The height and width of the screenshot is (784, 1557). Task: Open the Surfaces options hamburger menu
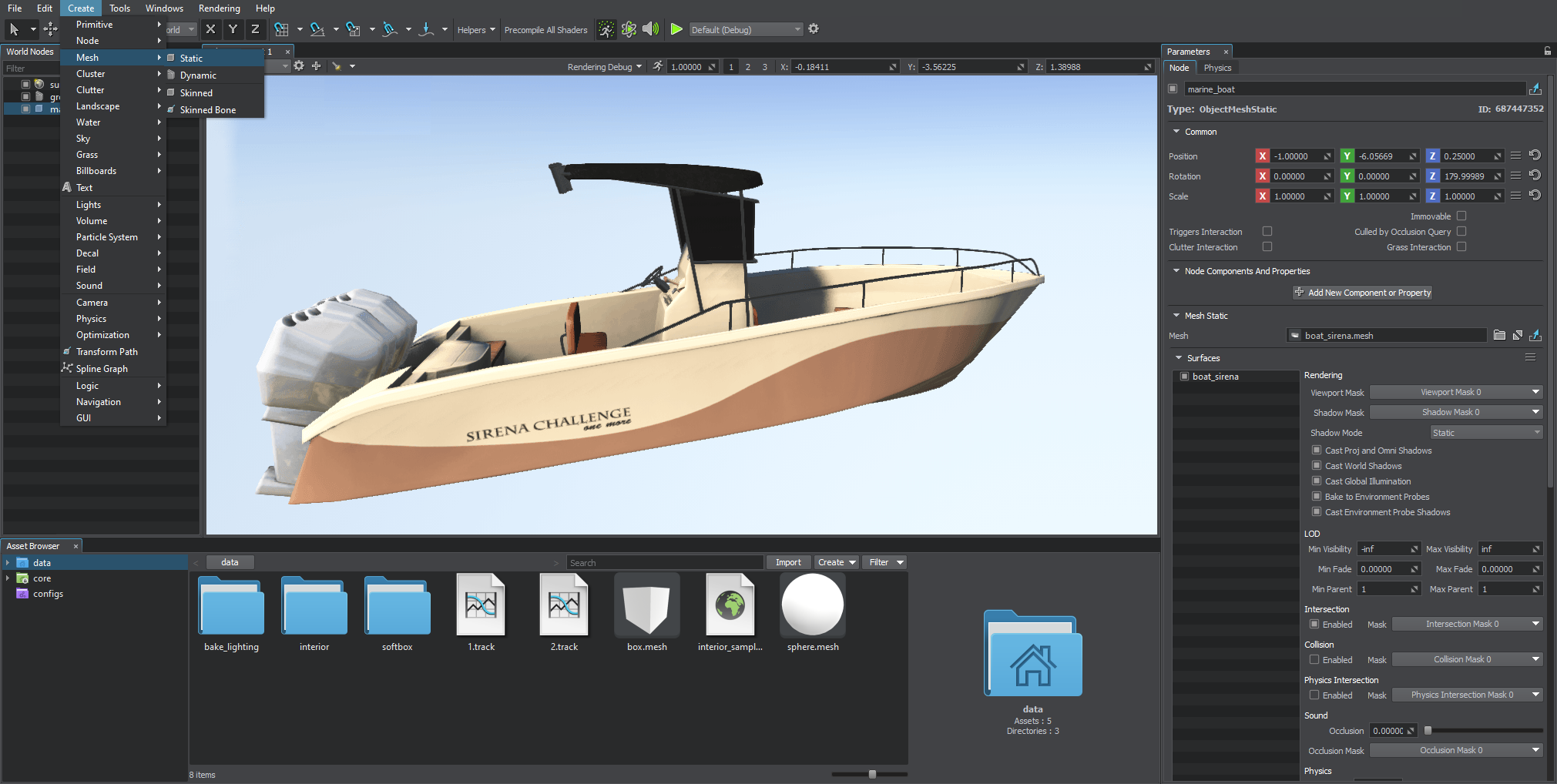1530,357
